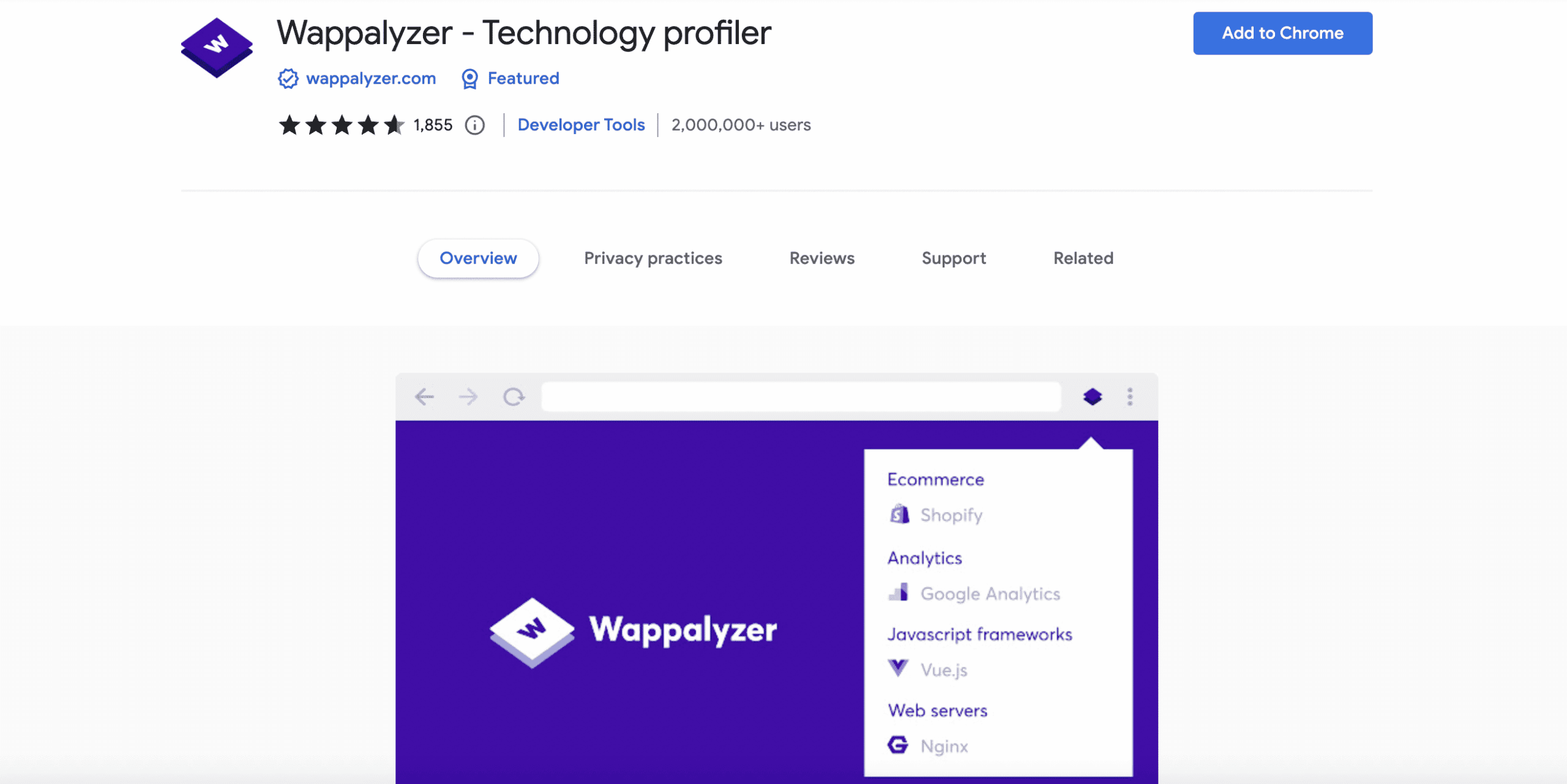This screenshot has width=1567, height=784.
Task: Switch to the Reviews tab
Action: [822, 258]
